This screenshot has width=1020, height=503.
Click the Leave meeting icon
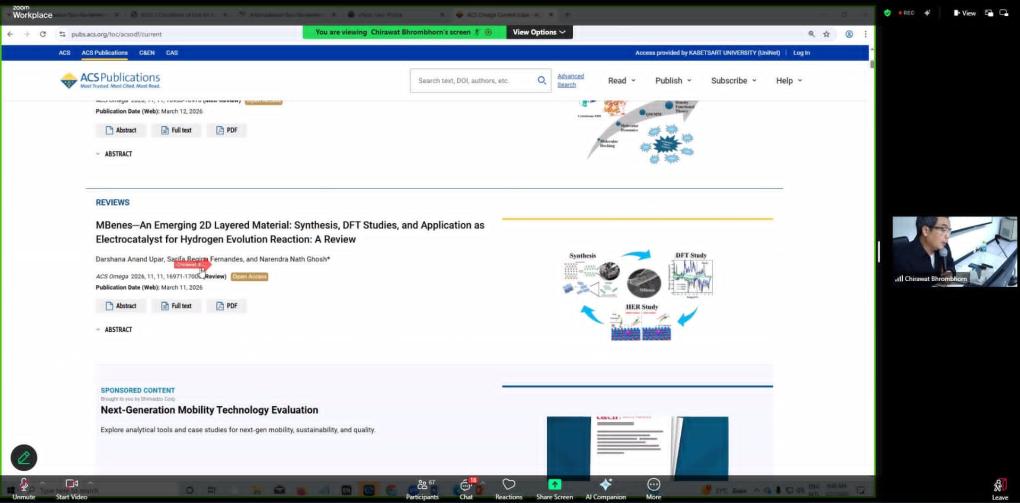coord(999,486)
